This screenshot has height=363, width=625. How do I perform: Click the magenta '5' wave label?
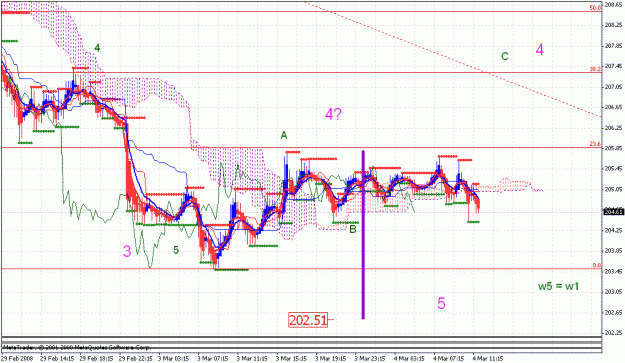pyautogui.click(x=441, y=303)
